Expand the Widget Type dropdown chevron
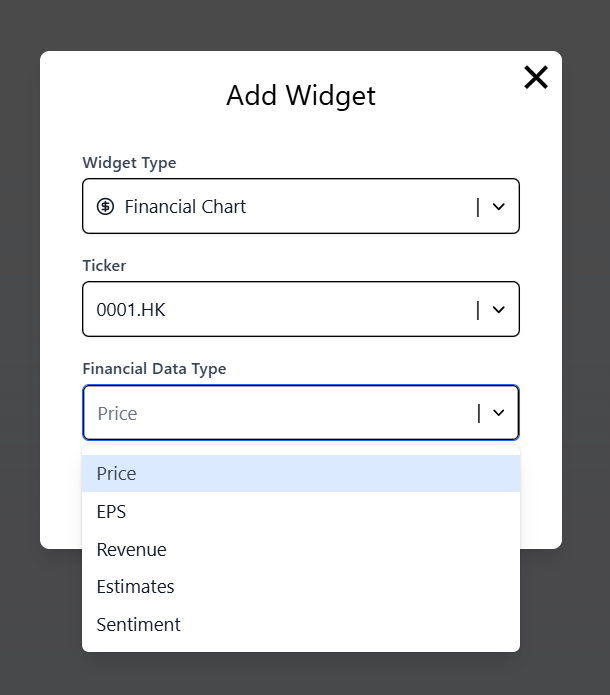The image size is (610, 695). click(499, 207)
